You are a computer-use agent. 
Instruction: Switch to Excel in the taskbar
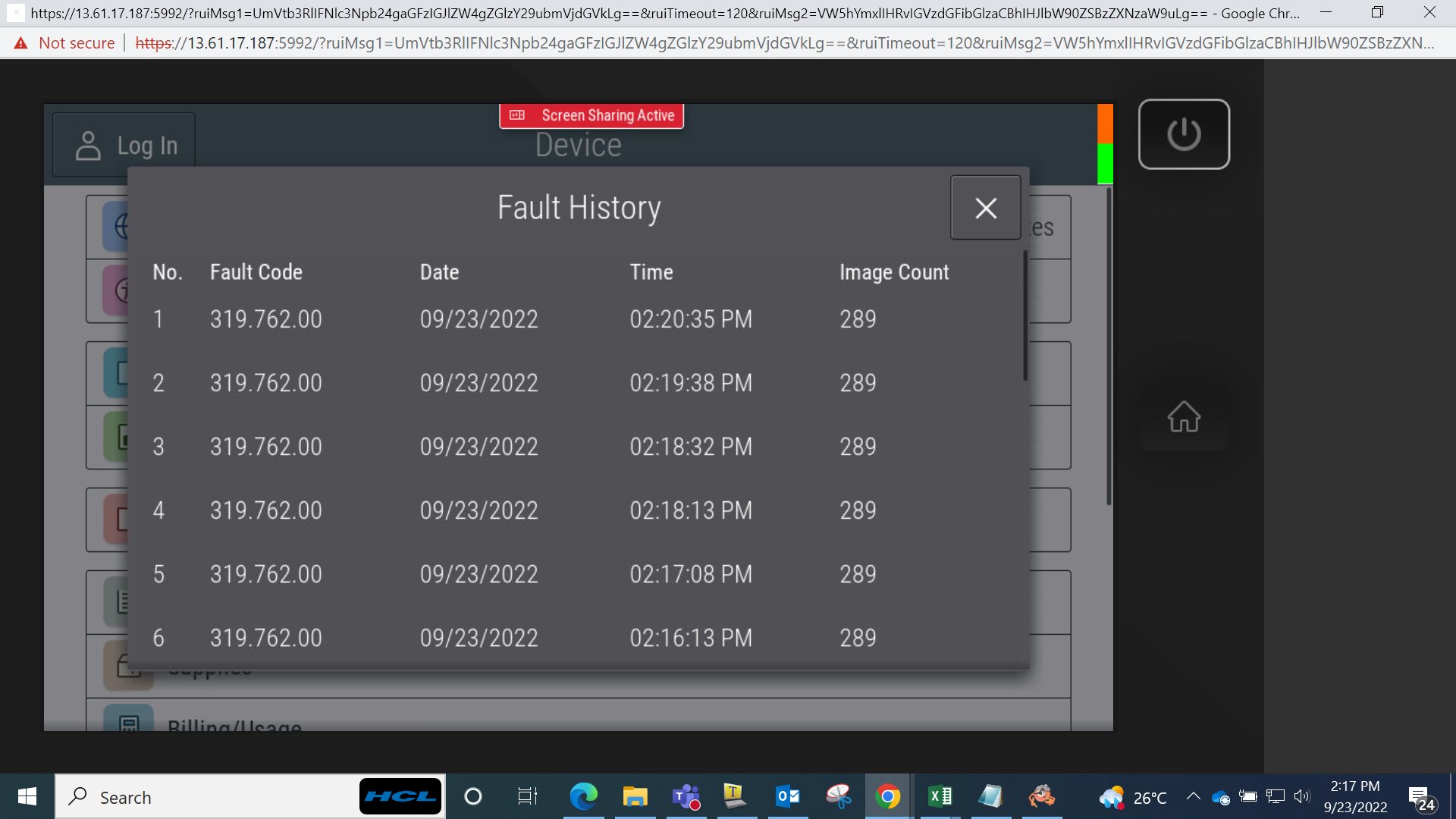tap(940, 796)
